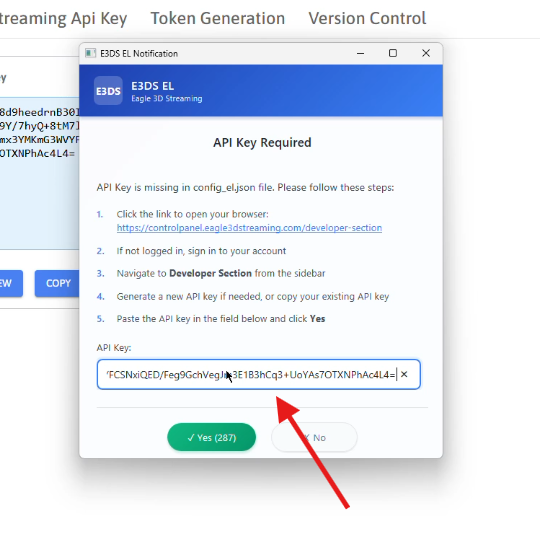This screenshot has height=558, width=540.
Task: Clear the API Key field with the X icon
Action: 404,374
